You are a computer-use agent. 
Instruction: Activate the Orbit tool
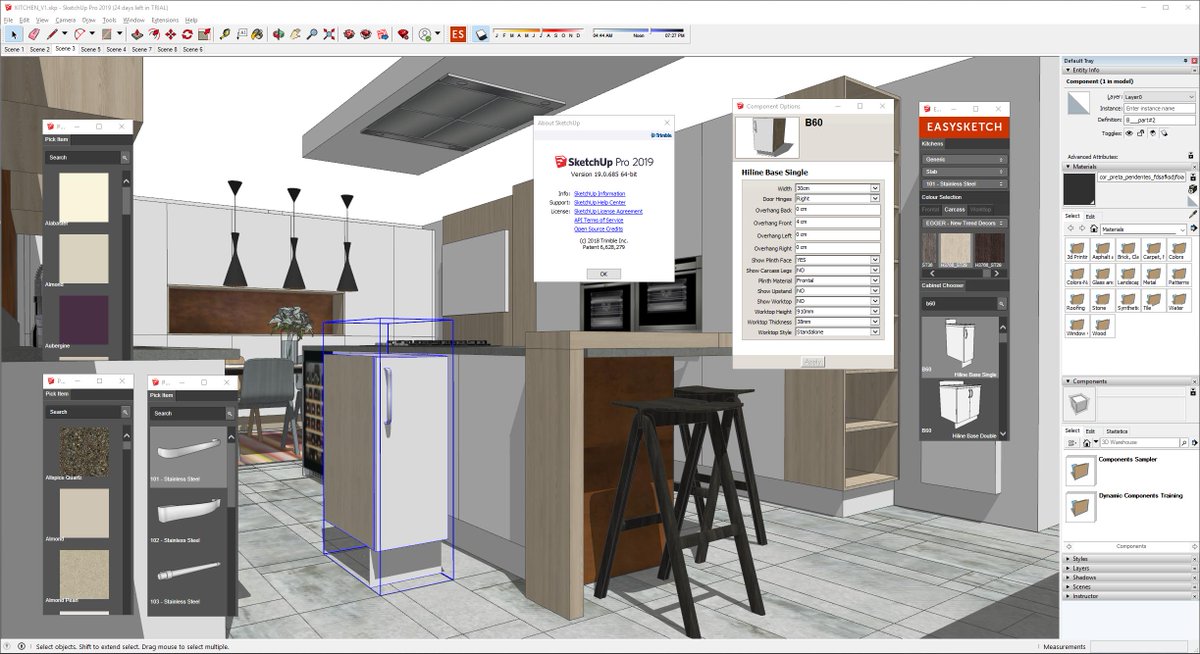coord(278,34)
